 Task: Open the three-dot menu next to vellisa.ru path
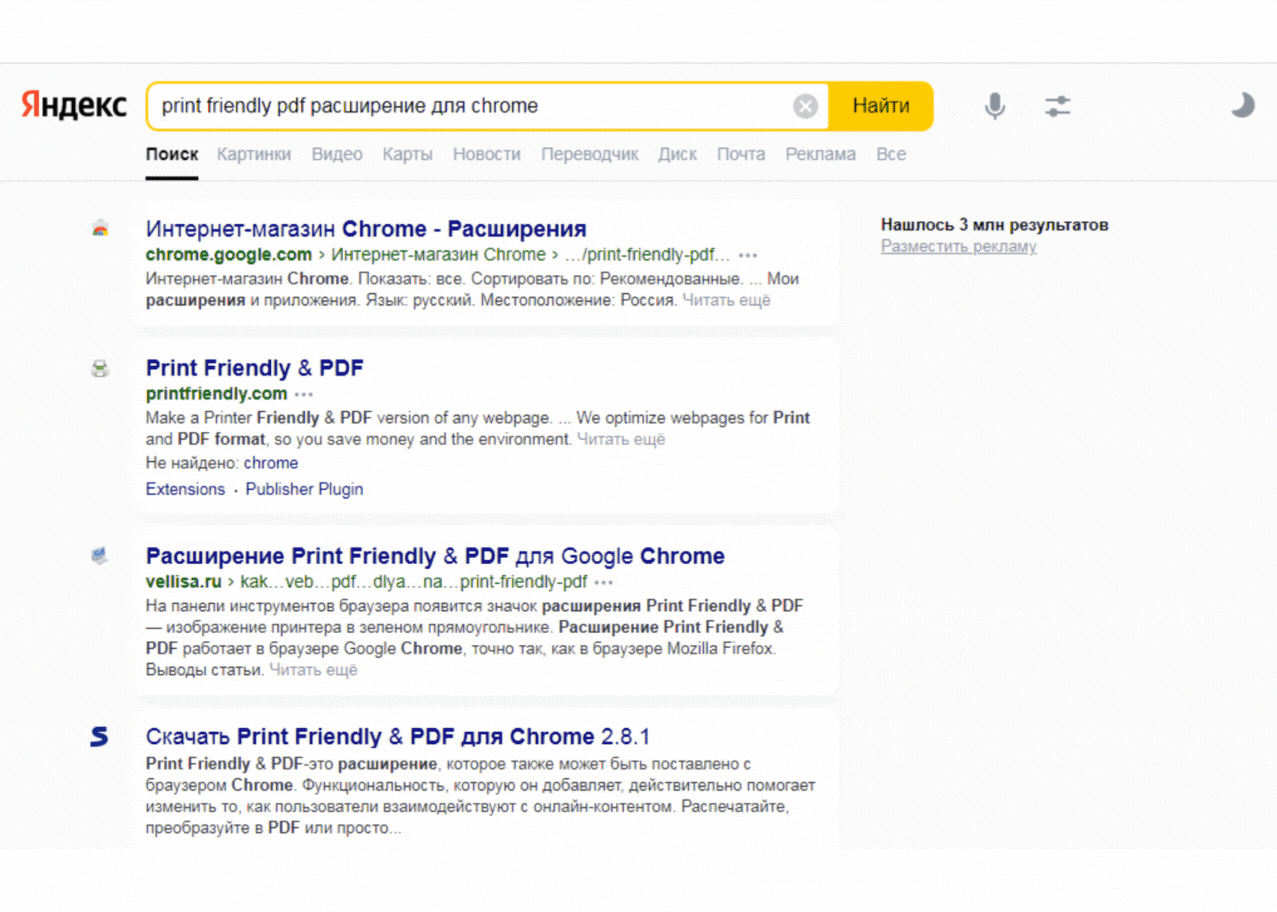click(x=604, y=582)
